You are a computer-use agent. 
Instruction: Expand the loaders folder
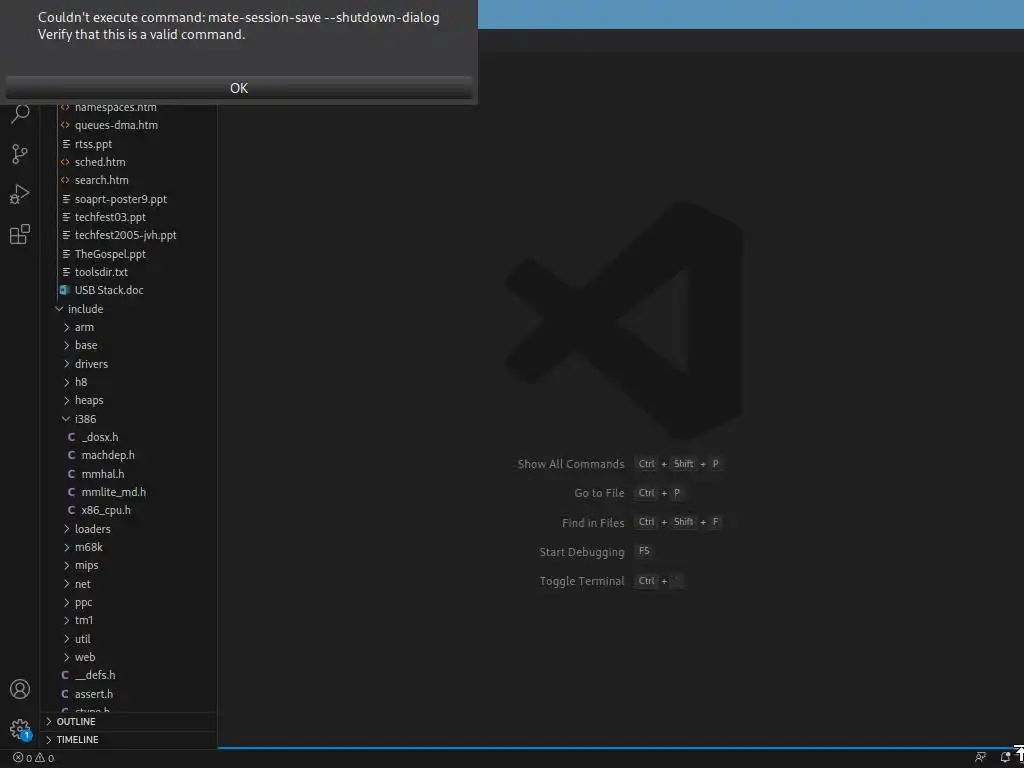129,529
